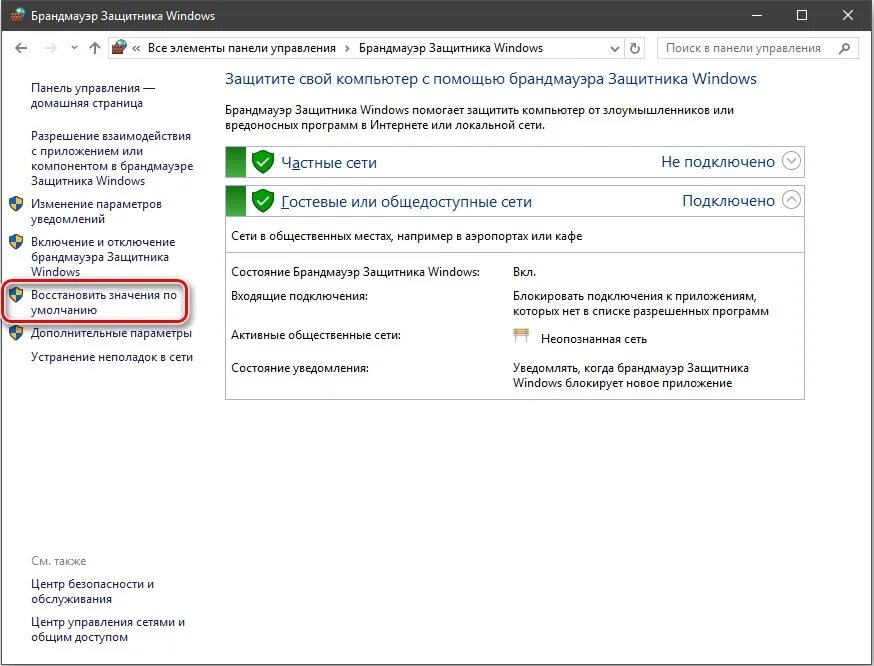
Task: Click 'Восстановить значения по умолчанию' link
Action: (104, 302)
